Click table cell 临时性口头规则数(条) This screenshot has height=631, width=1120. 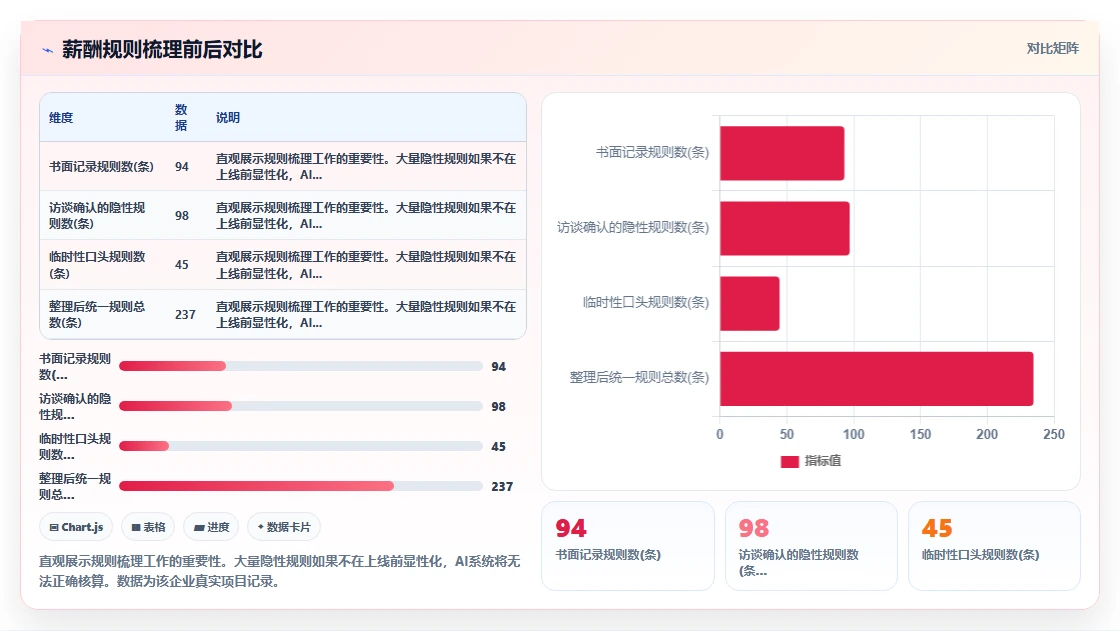[97, 265]
